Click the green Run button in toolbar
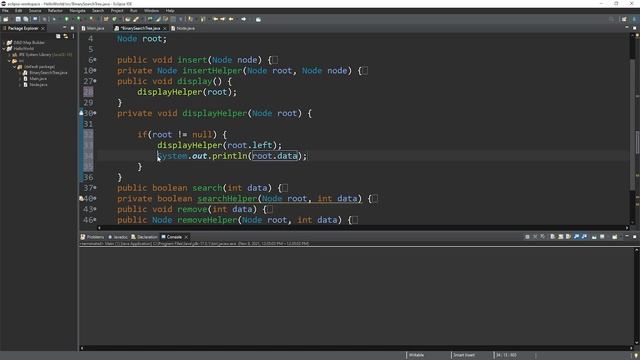Viewport: 640px width, 360px height. click(67, 19)
